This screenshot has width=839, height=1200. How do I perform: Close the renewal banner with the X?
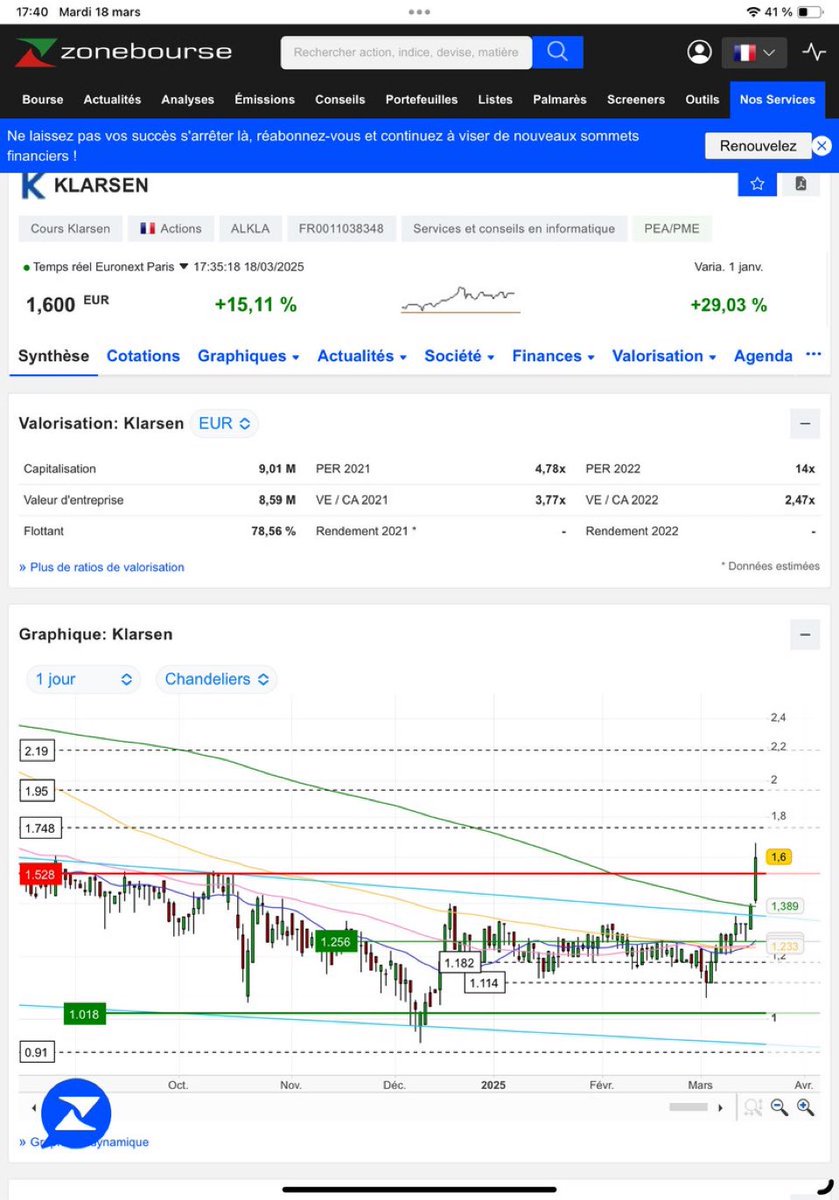821,146
